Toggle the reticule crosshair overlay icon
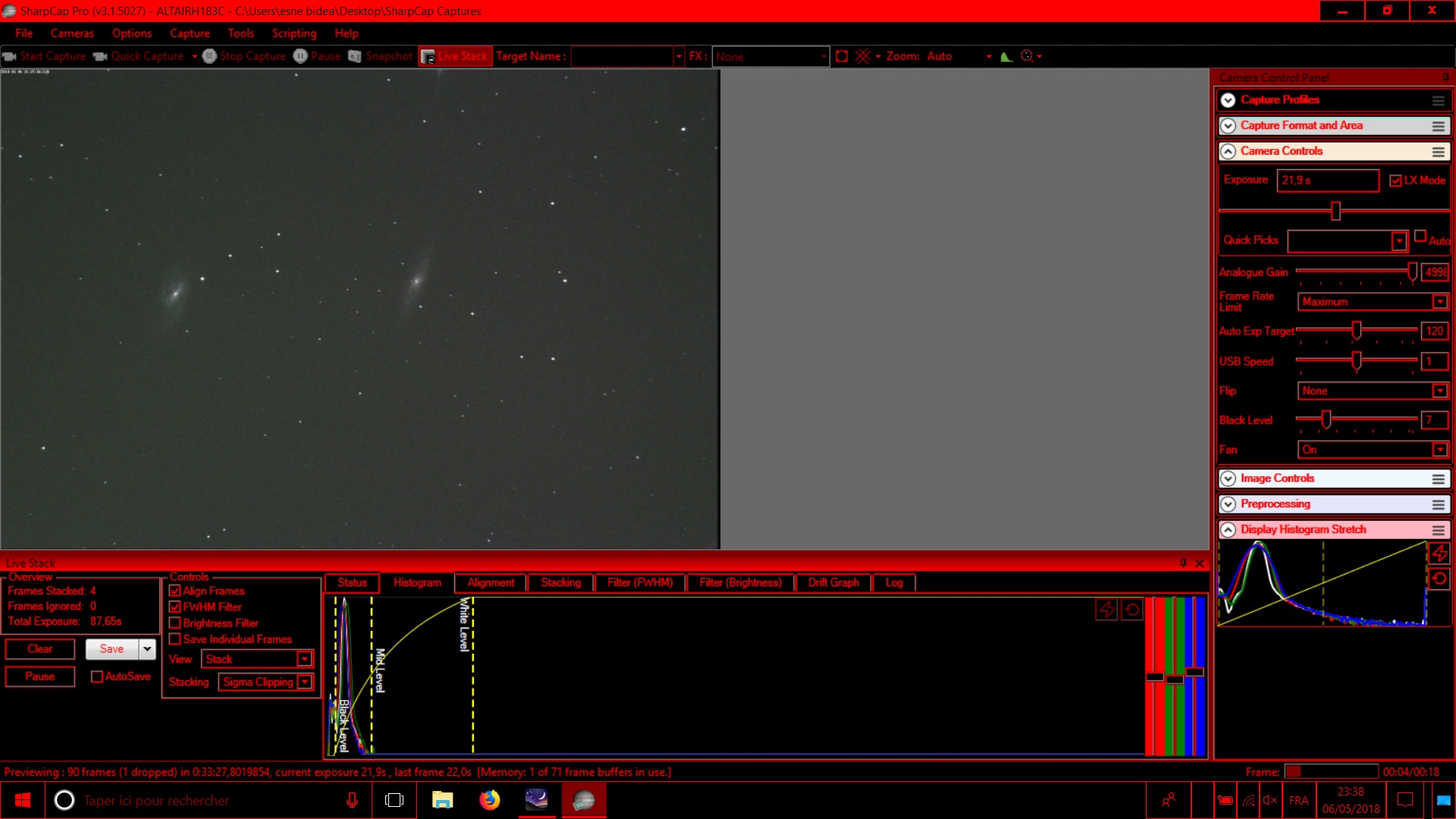The image size is (1456, 819). pyautogui.click(x=862, y=56)
